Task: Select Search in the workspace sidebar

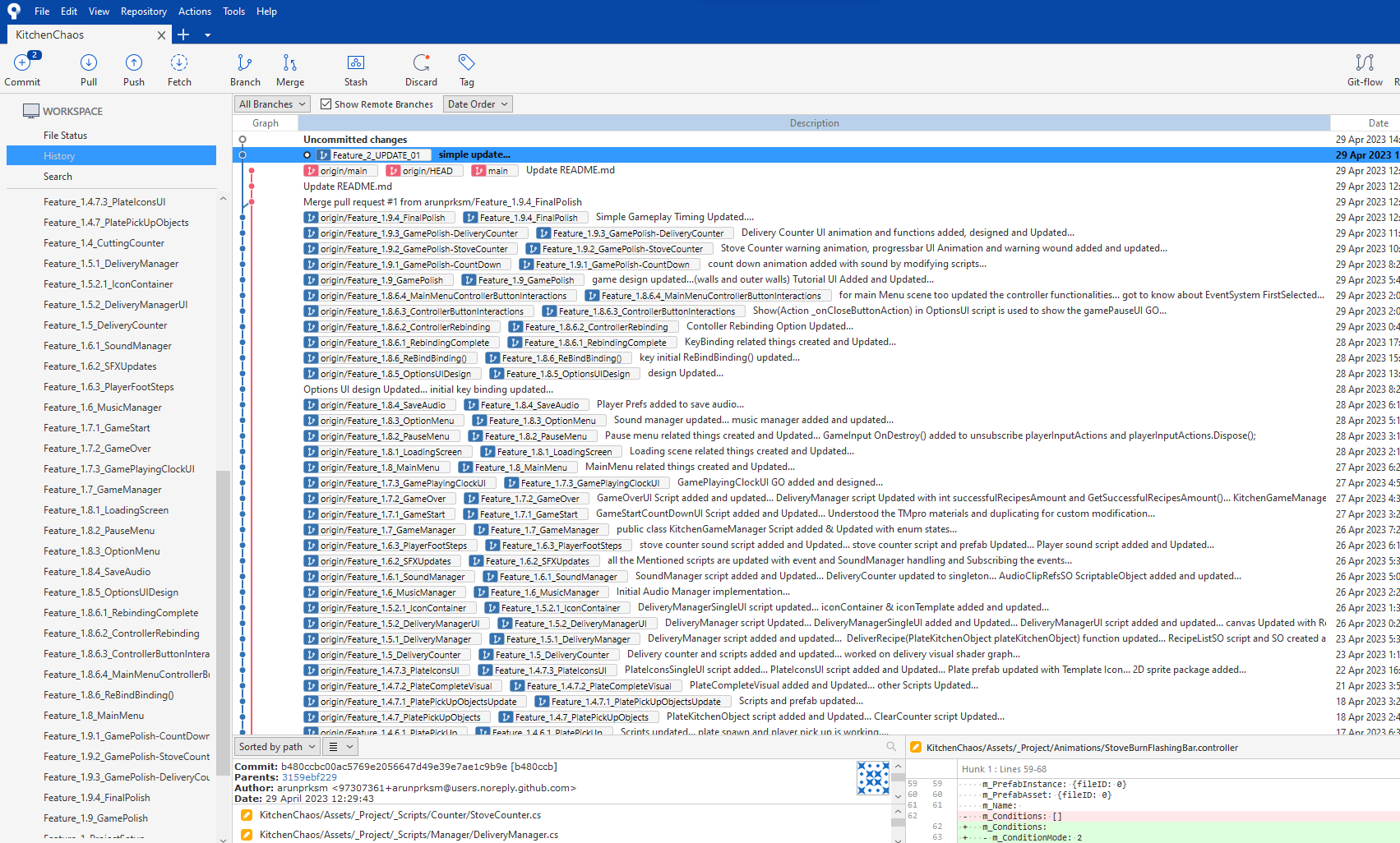Action: 58,176
